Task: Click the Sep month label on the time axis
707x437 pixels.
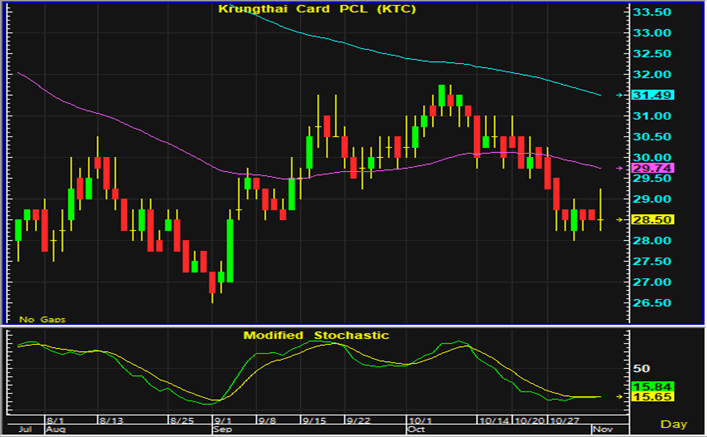Action: point(220,429)
